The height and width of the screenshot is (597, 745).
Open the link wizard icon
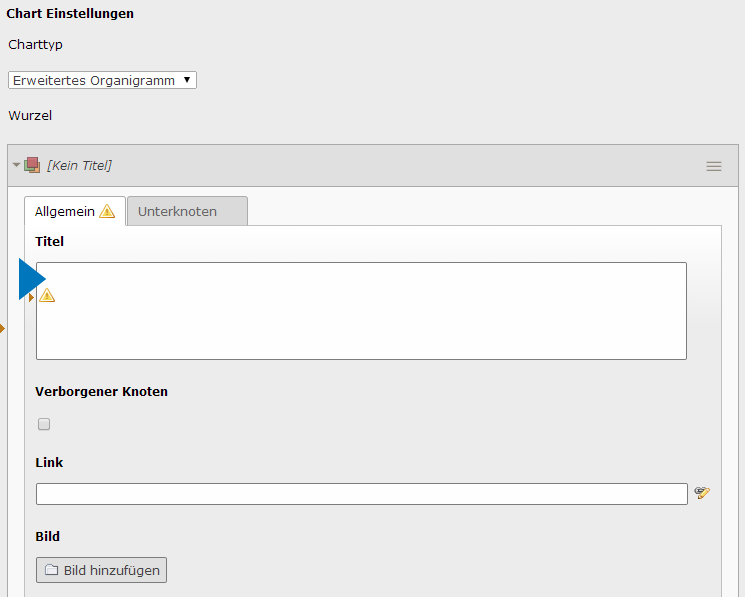point(702,492)
